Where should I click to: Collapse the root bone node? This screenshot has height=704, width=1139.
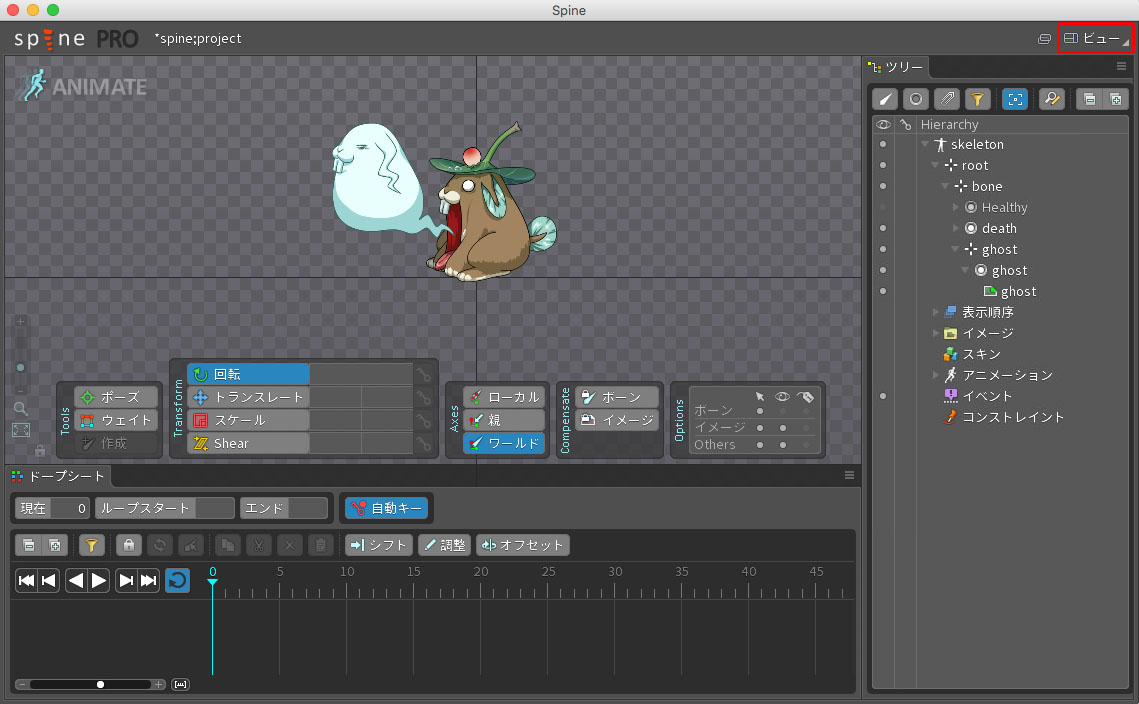coord(936,166)
